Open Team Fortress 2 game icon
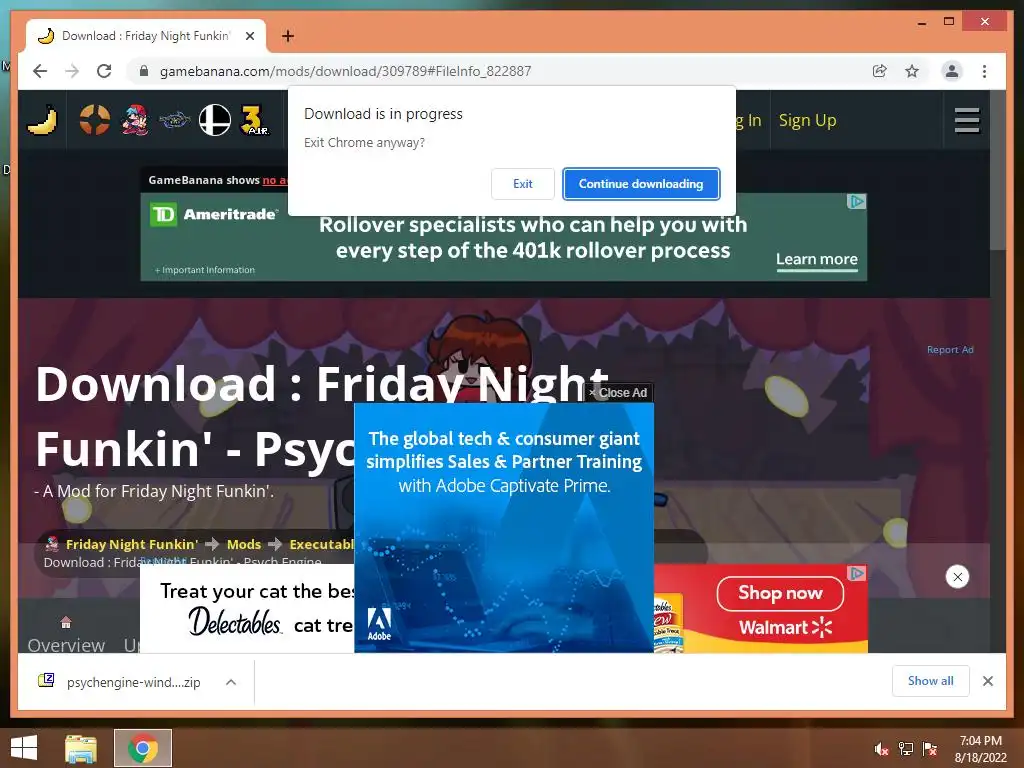 [95, 120]
